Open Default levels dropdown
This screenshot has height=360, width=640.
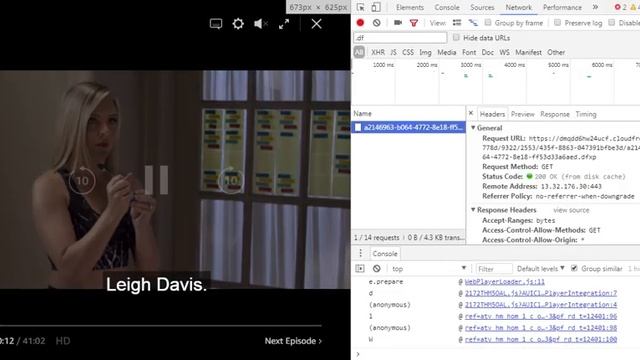tap(540, 268)
